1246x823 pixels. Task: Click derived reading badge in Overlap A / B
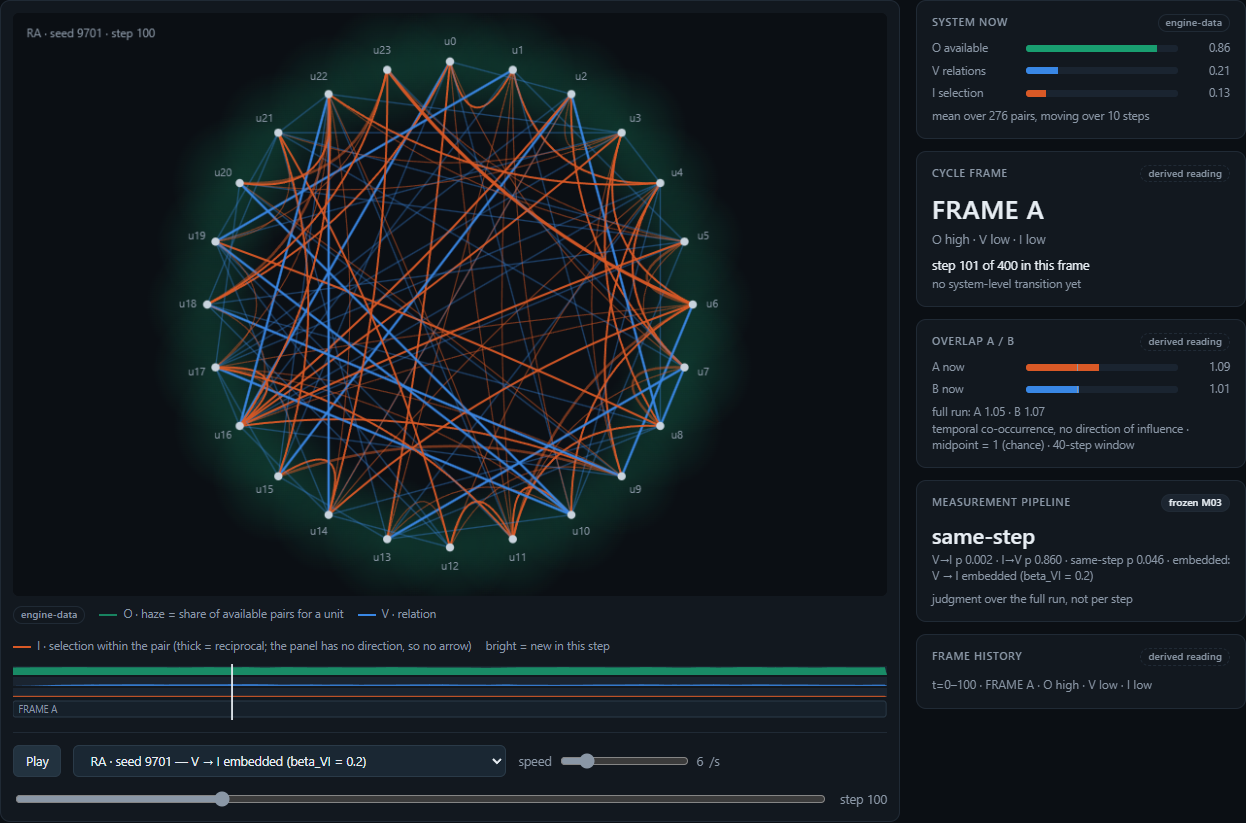pyautogui.click(x=1185, y=342)
